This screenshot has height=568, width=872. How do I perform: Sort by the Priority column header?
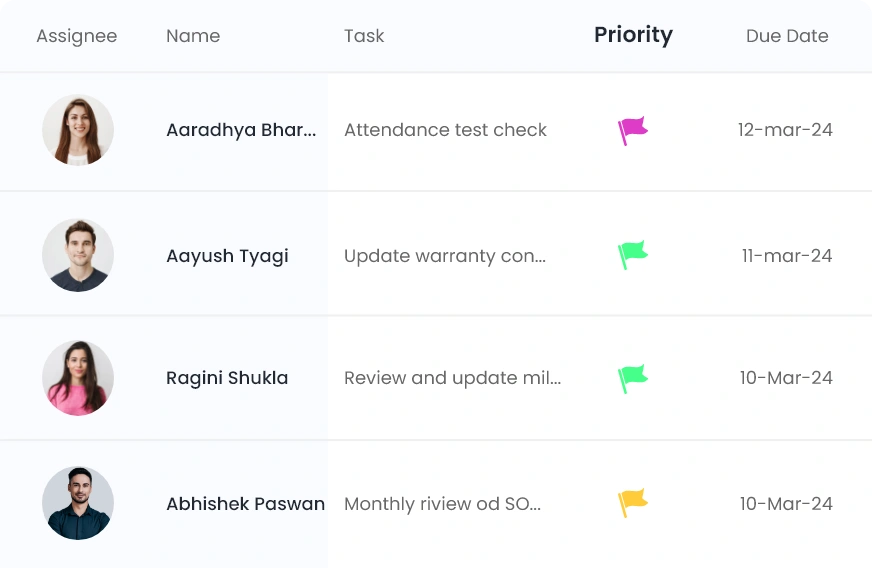[633, 35]
